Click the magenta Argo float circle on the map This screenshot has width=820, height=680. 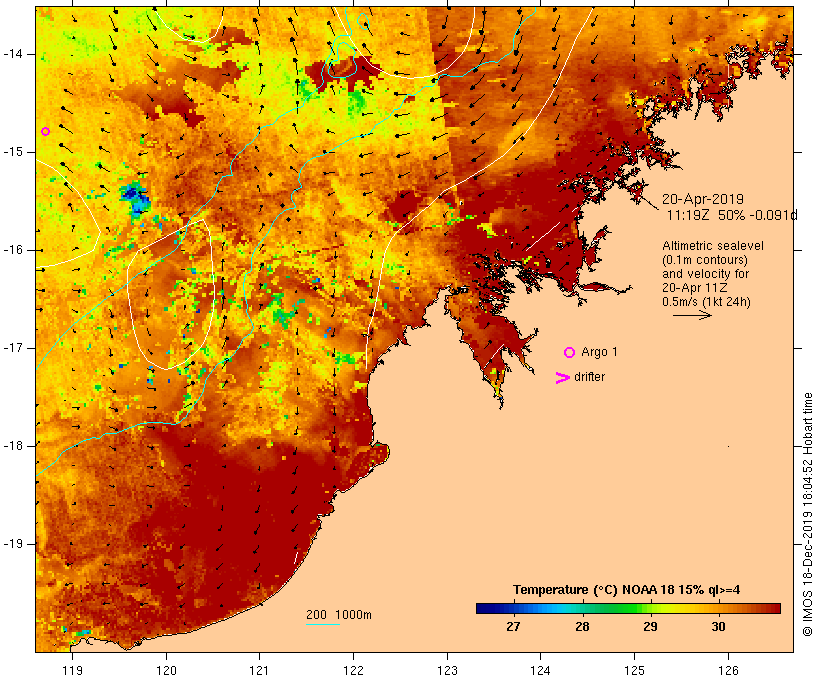tap(45, 131)
